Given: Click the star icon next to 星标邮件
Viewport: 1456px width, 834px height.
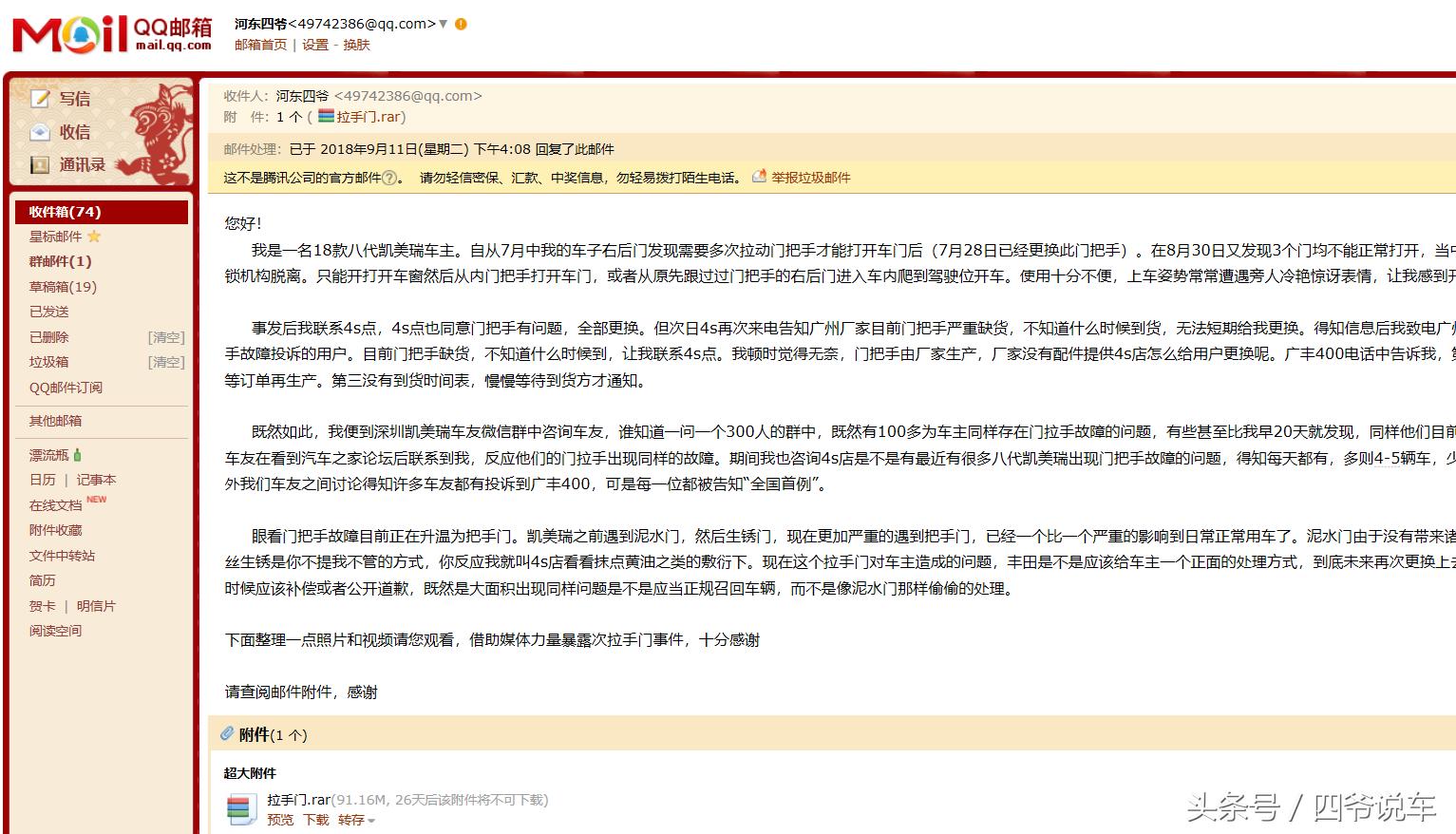Looking at the screenshot, I should point(95,236).
